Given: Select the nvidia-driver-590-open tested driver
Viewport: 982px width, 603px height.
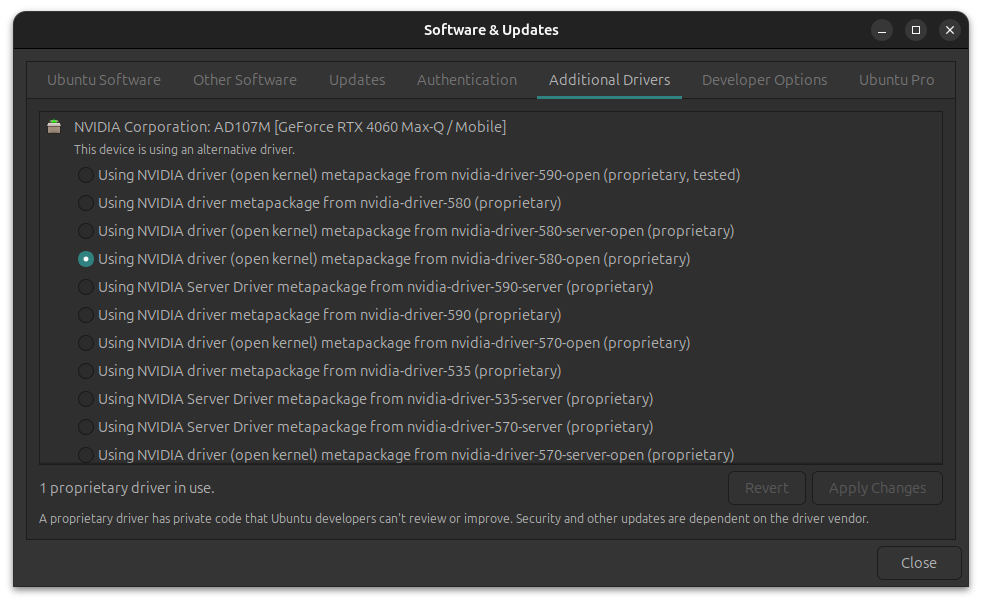Looking at the screenshot, I should (x=86, y=174).
